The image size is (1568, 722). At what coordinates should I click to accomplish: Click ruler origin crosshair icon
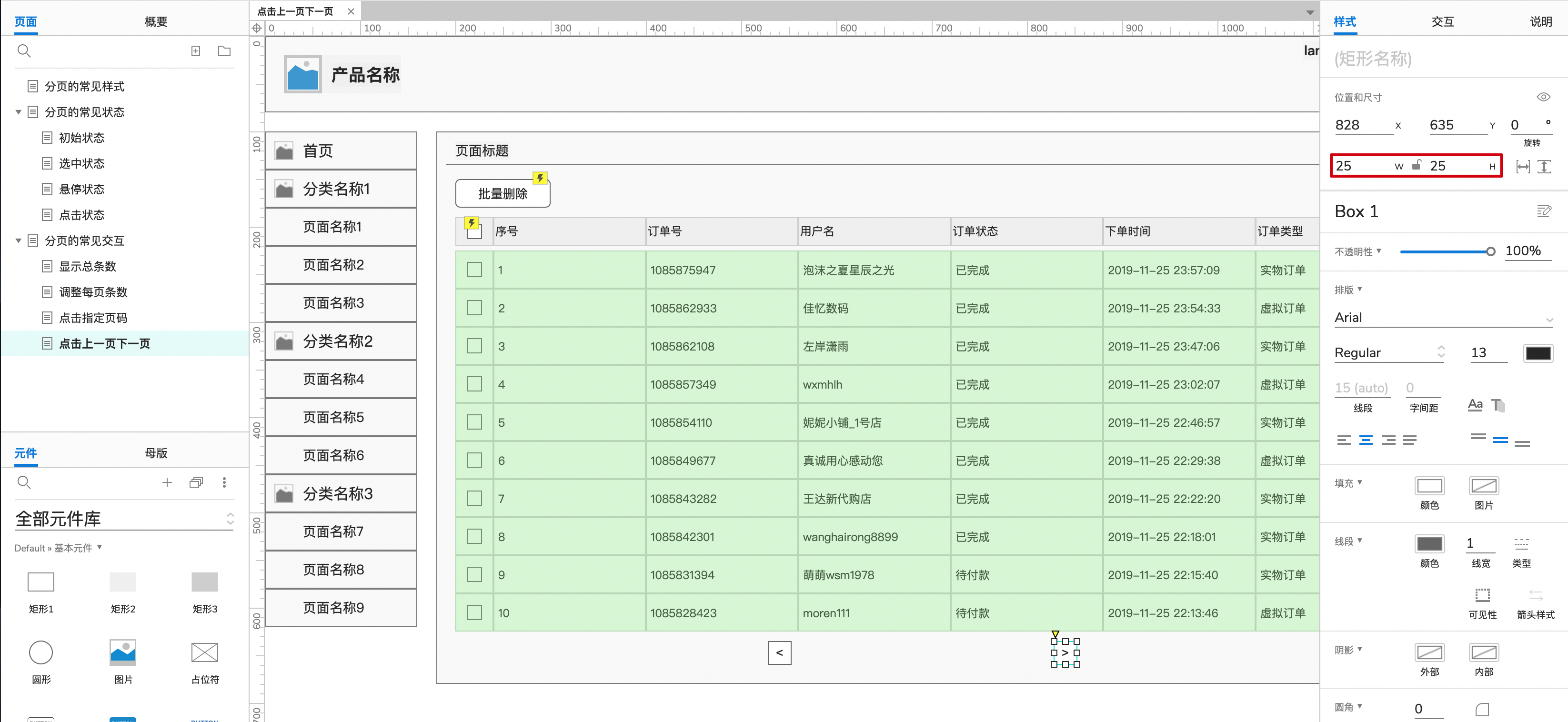[x=257, y=28]
